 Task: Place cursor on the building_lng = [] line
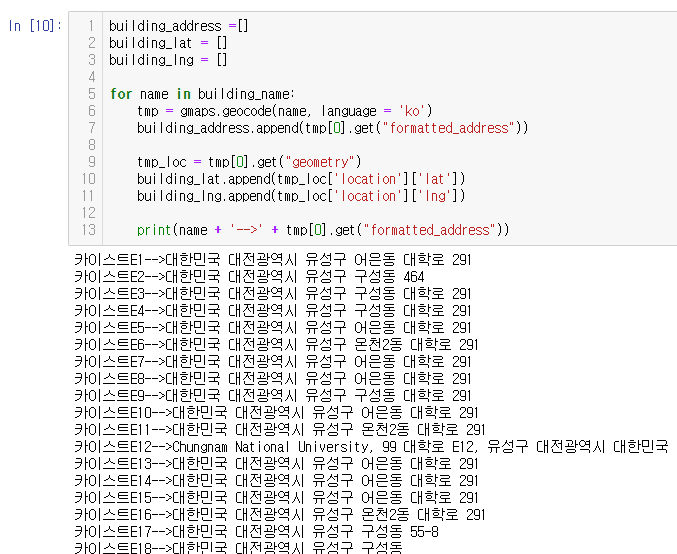(167, 59)
